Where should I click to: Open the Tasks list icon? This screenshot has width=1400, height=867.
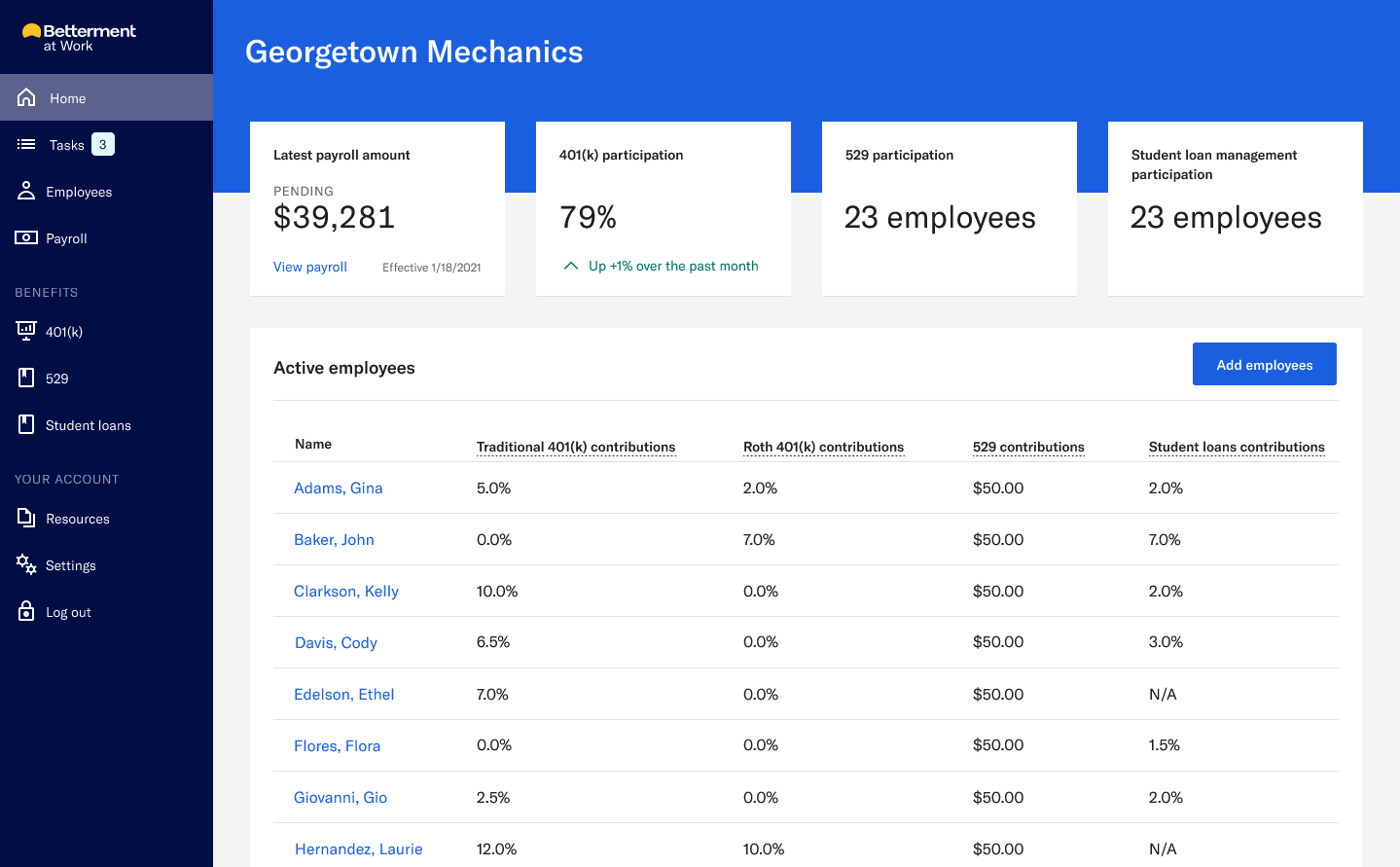[25, 143]
